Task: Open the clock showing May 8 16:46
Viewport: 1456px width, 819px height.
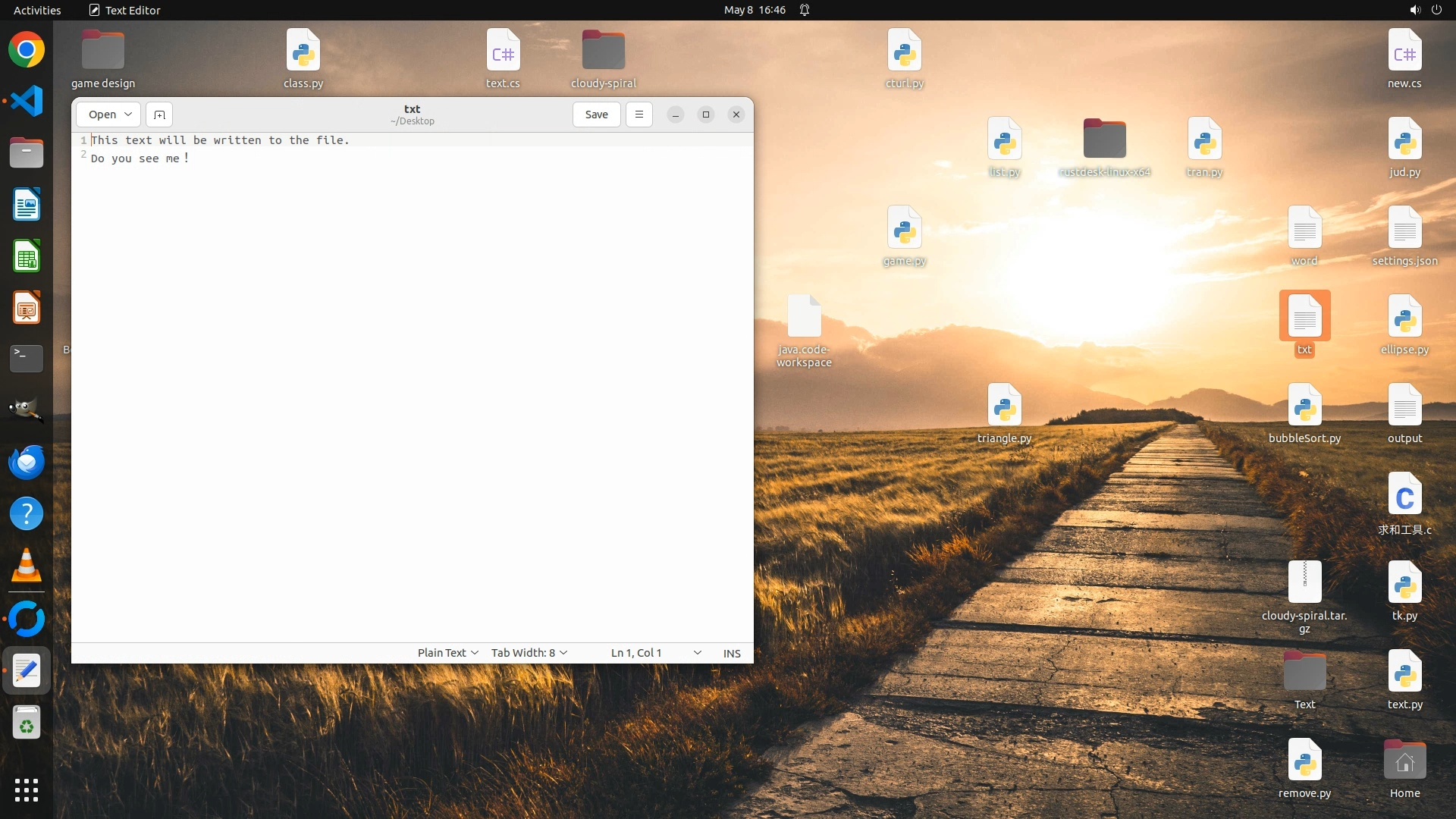Action: point(755,10)
